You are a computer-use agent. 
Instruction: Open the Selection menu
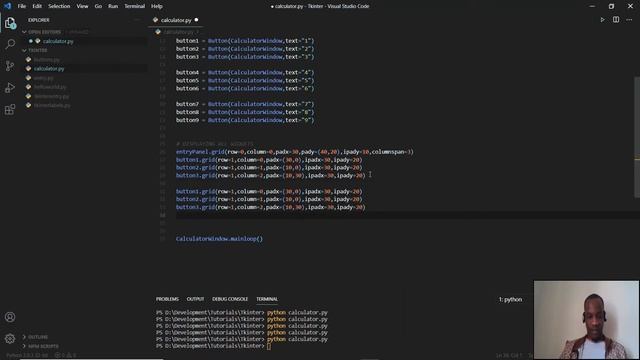click(x=59, y=6)
